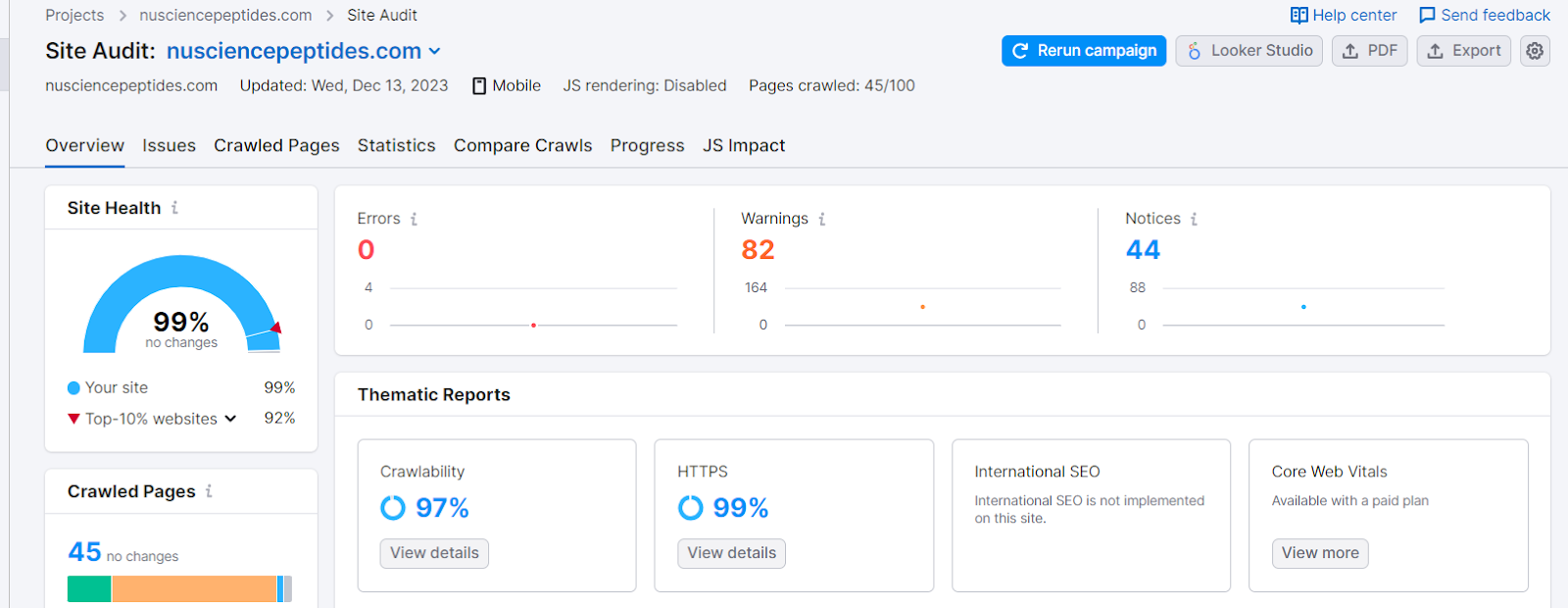Expand the nusciencepeptides.com project dropdown
The image size is (1568, 608).
click(435, 51)
